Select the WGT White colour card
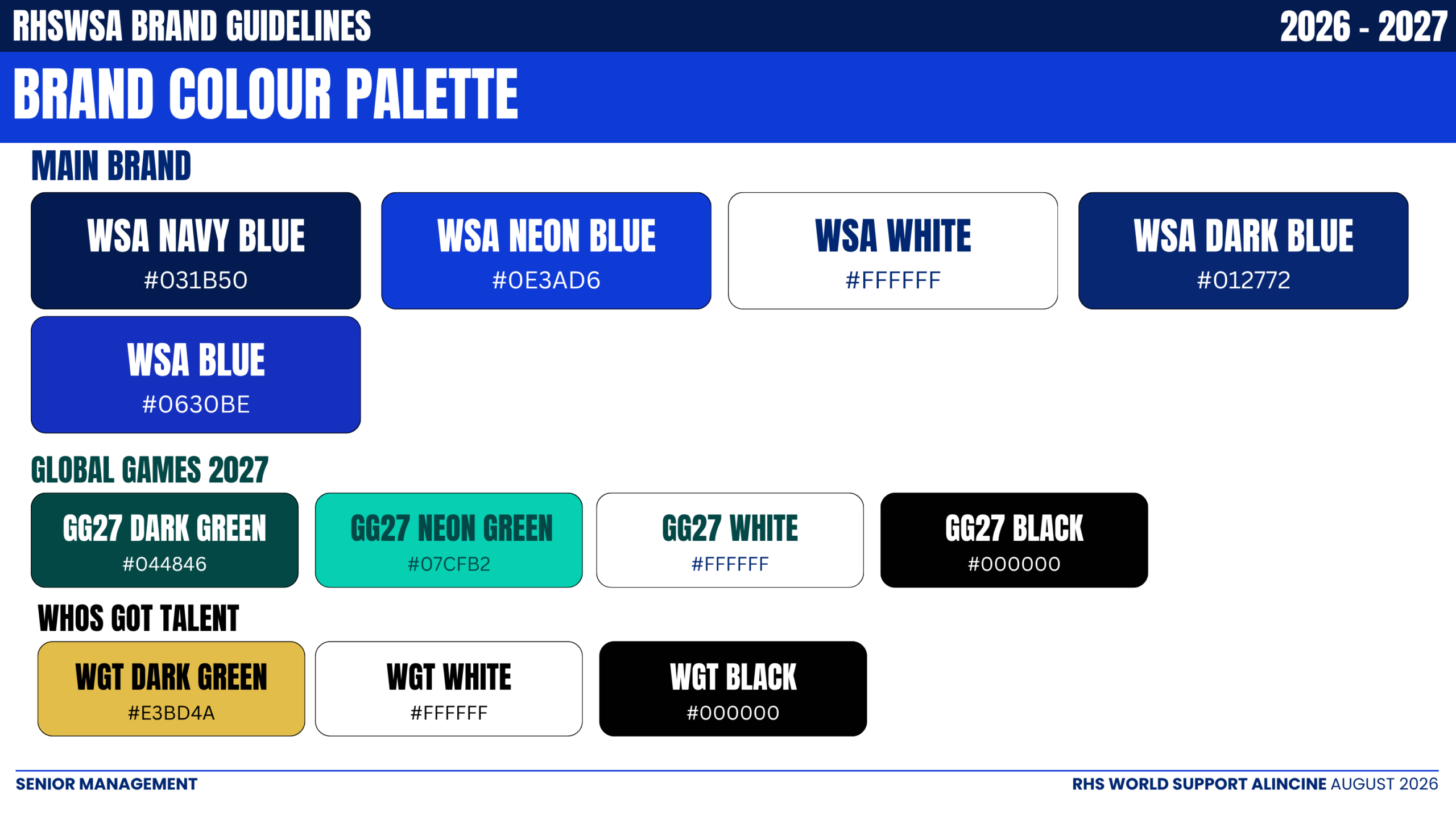 [x=449, y=689]
